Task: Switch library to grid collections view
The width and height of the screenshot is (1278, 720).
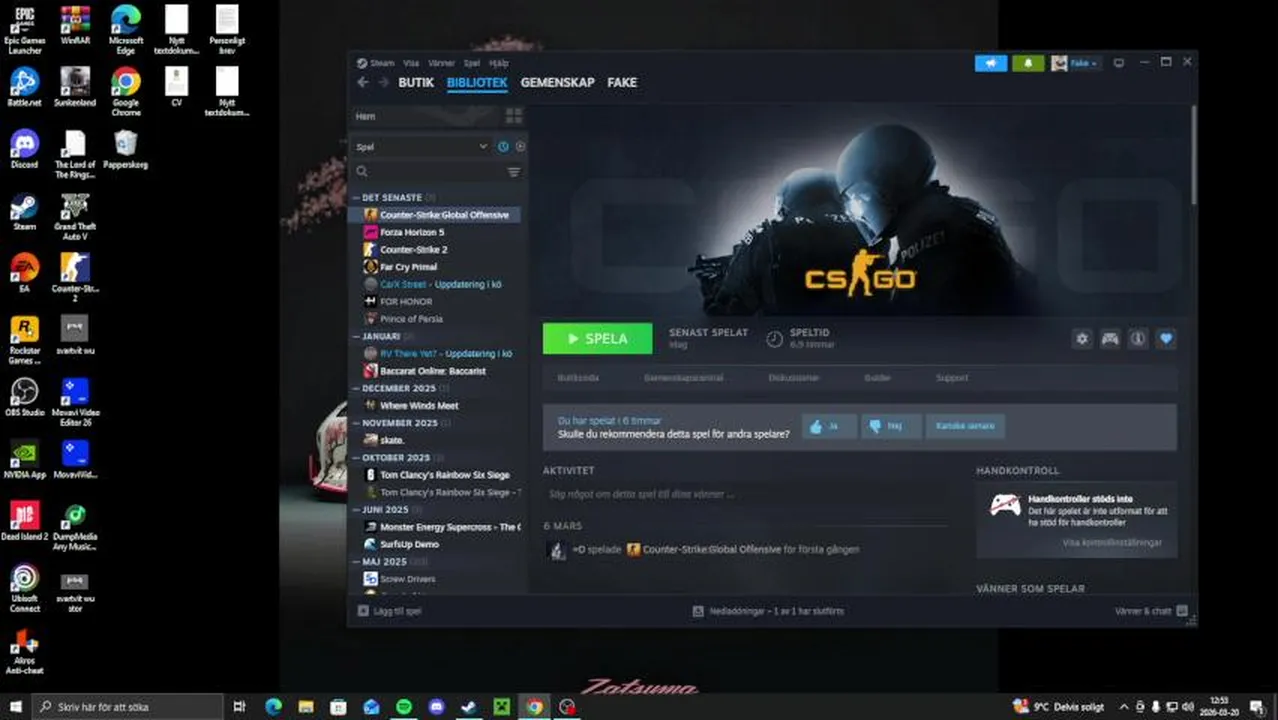Action: [x=514, y=116]
